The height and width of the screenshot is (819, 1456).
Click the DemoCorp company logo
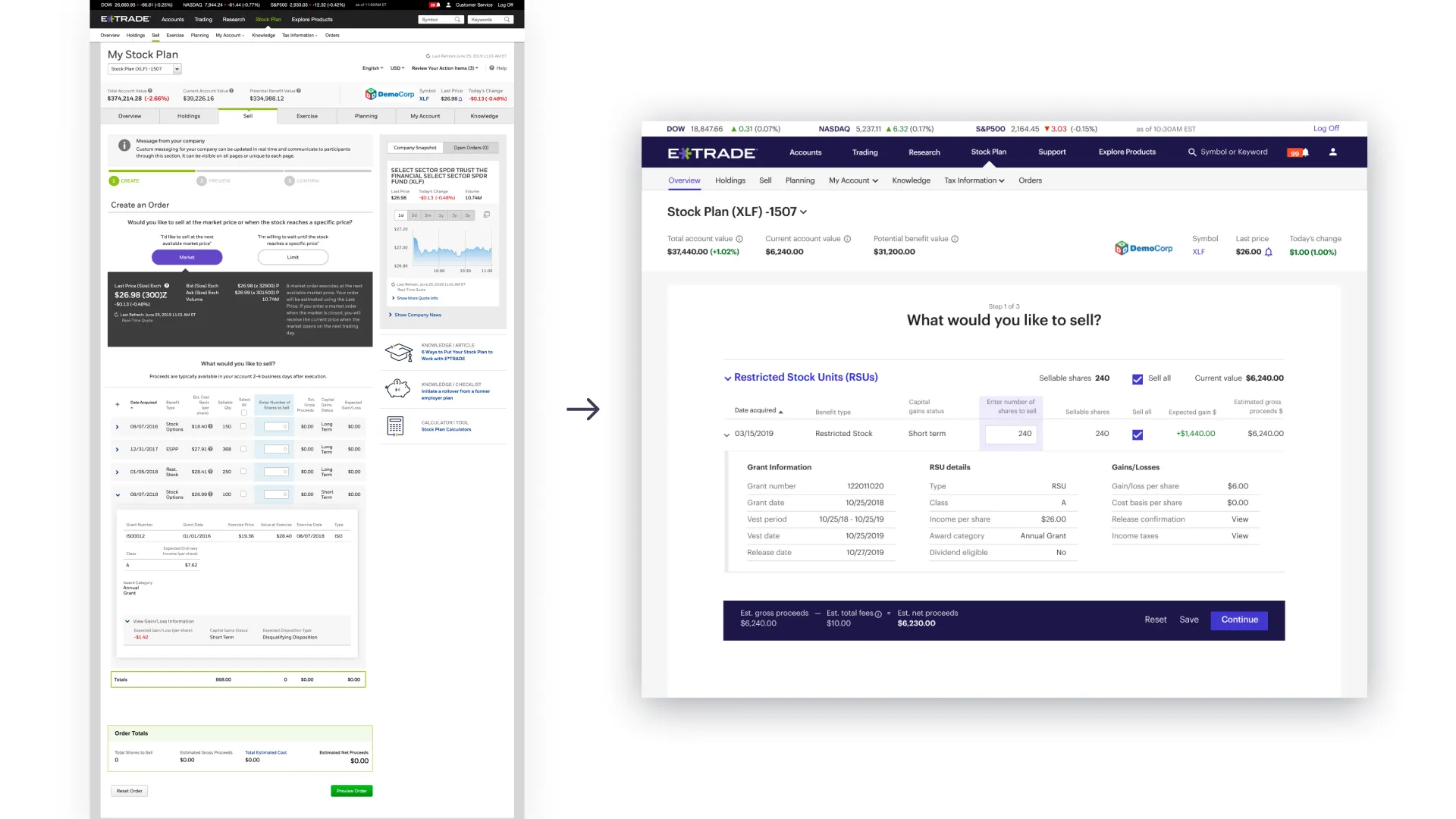coord(1143,248)
